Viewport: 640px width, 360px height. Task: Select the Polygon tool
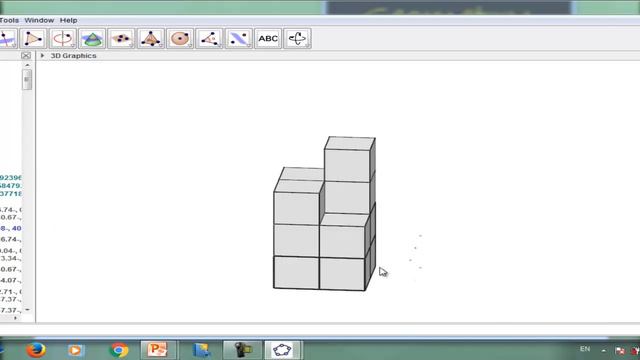click(x=33, y=39)
